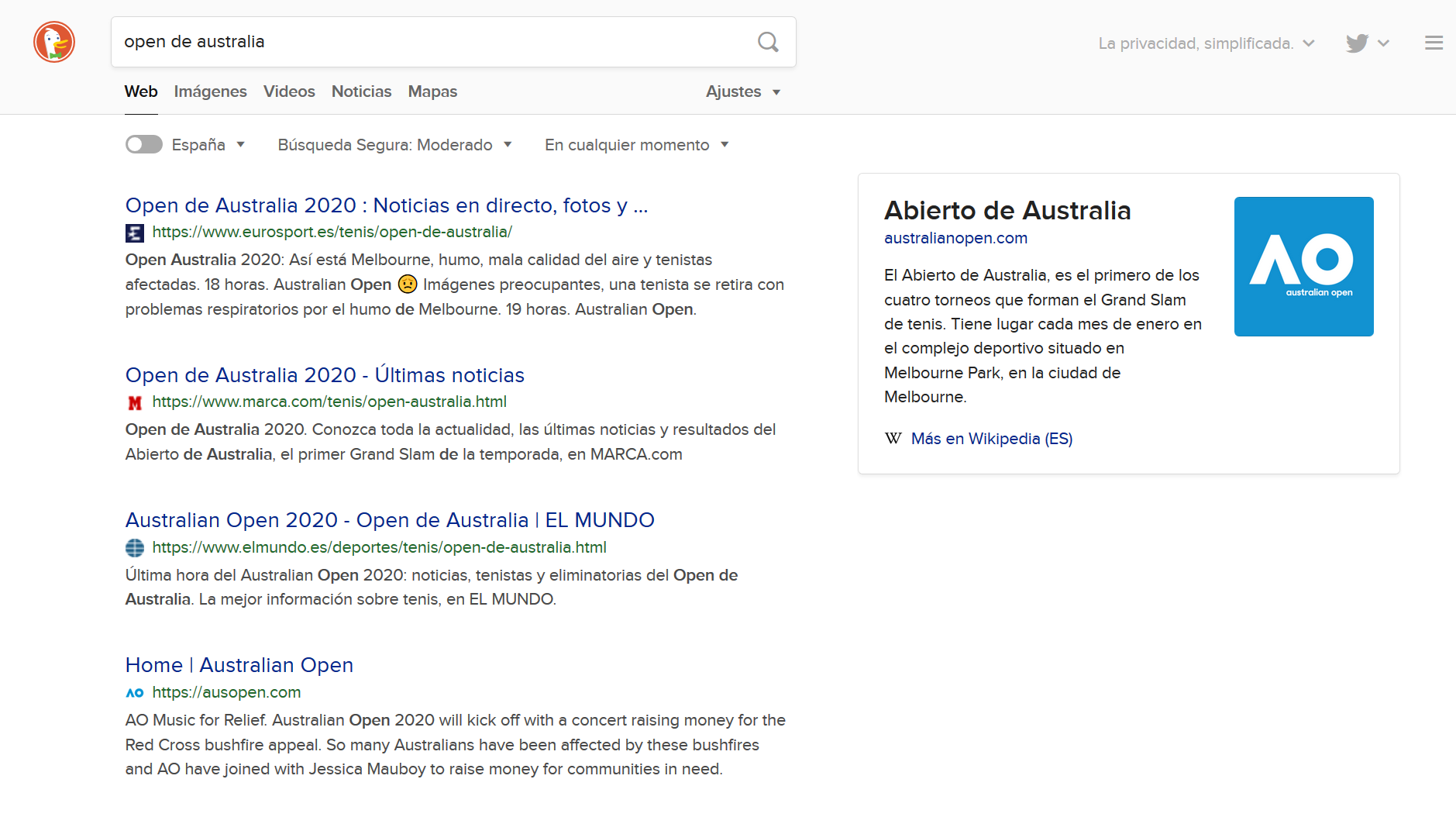Toggle the España region switch

[x=144, y=145]
